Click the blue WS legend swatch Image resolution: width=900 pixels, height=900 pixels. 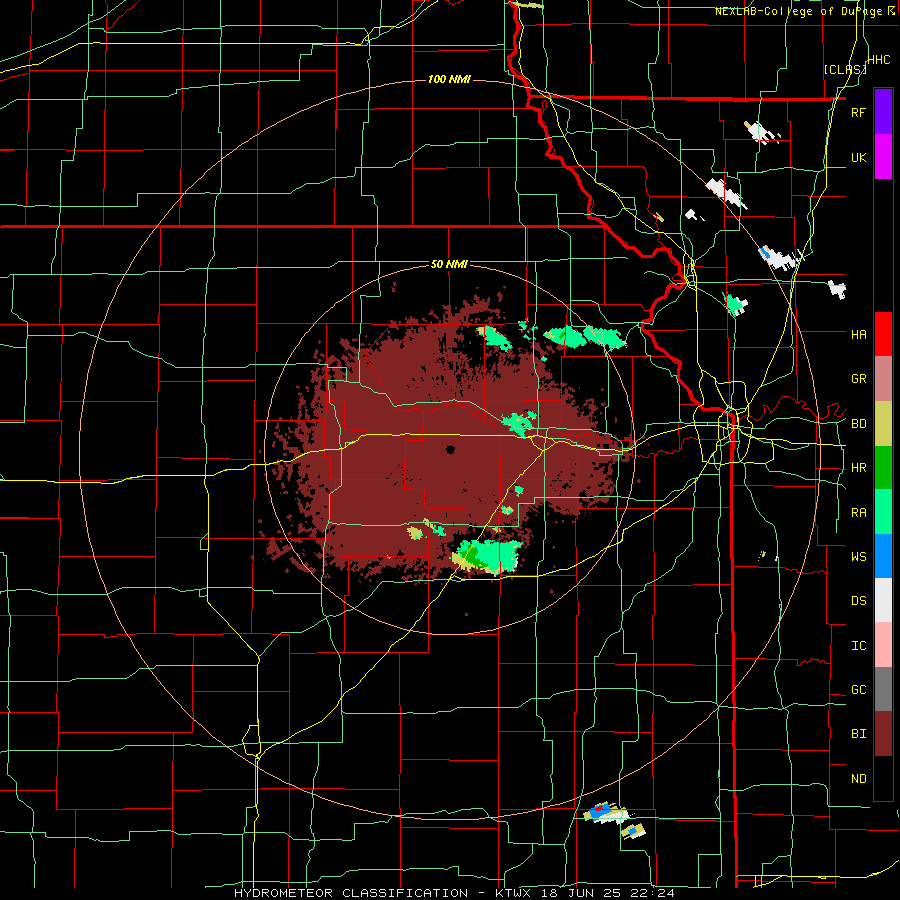point(883,556)
